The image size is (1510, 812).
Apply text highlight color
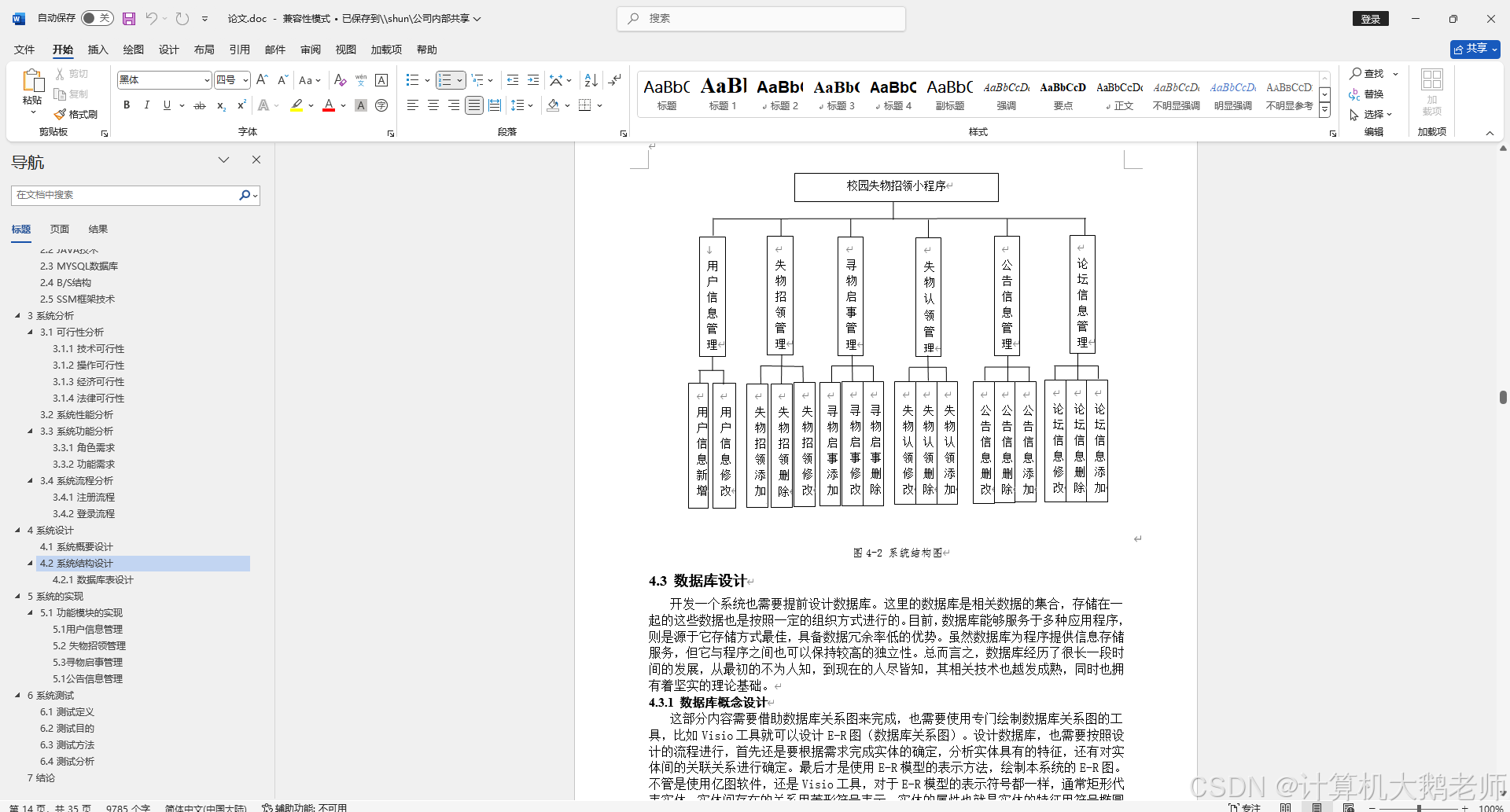(296, 105)
